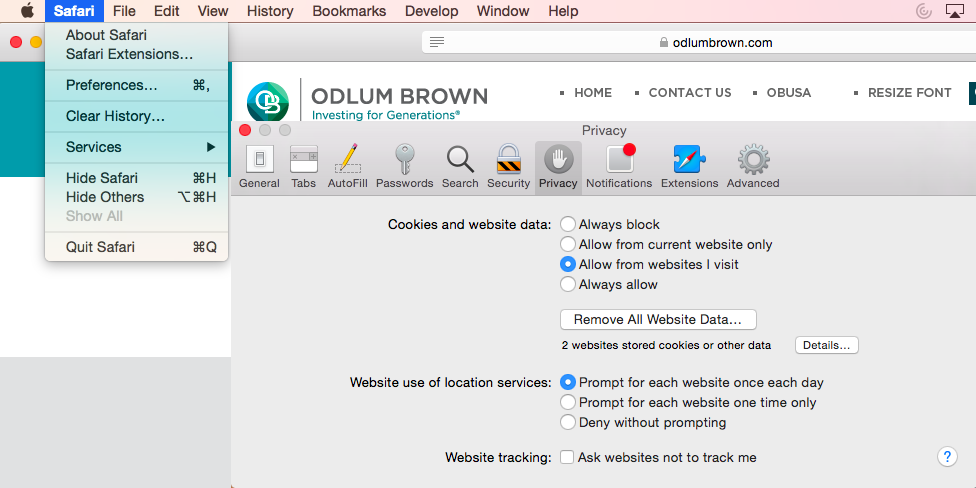Screen dimensions: 976x488
Task: Click Remove All Website Data… button
Action: pyautogui.click(x=659, y=319)
